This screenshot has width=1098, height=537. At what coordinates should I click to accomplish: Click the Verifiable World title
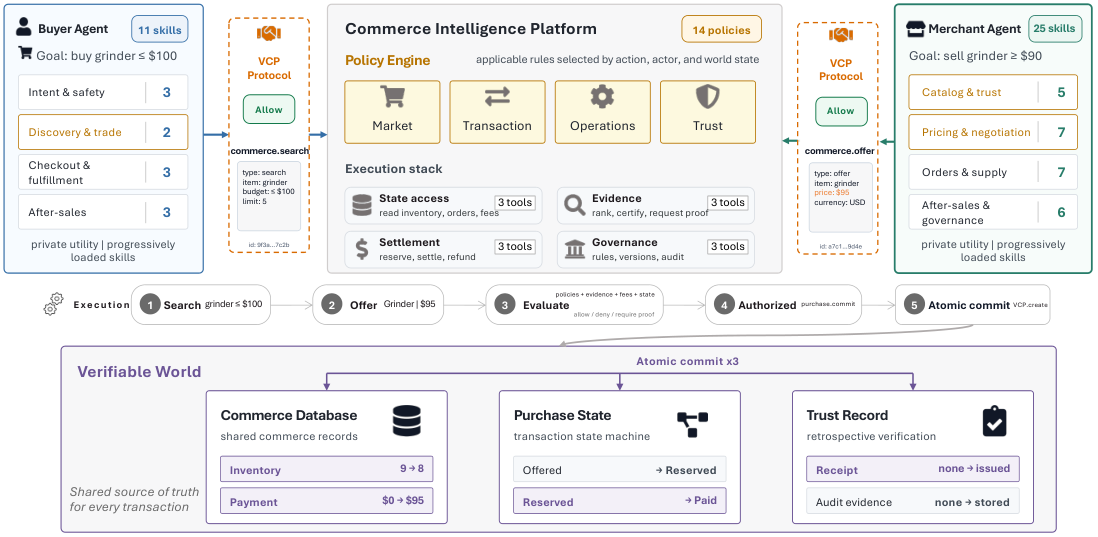[x=139, y=371]
